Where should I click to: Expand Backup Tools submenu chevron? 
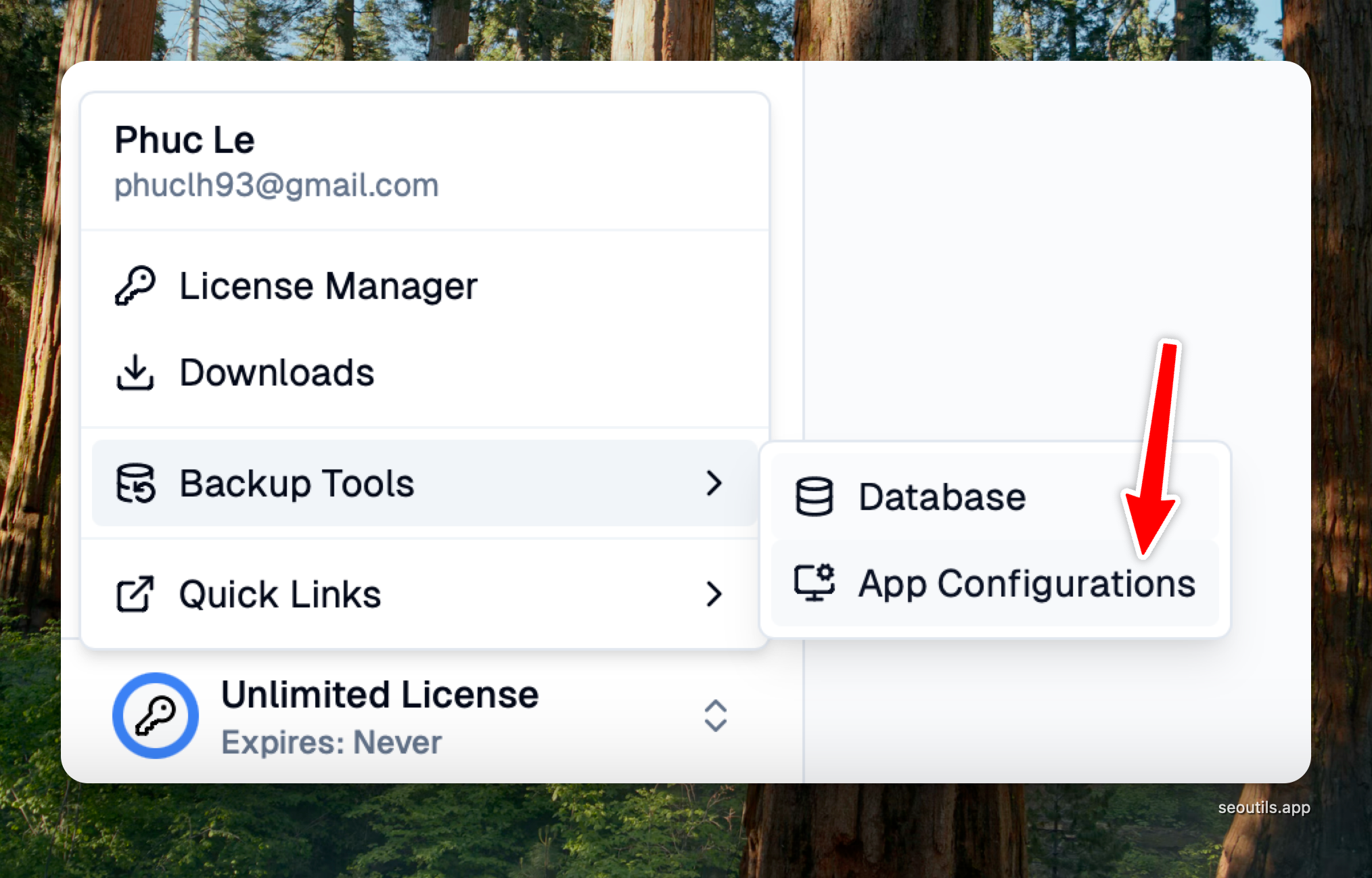point(714,483)
